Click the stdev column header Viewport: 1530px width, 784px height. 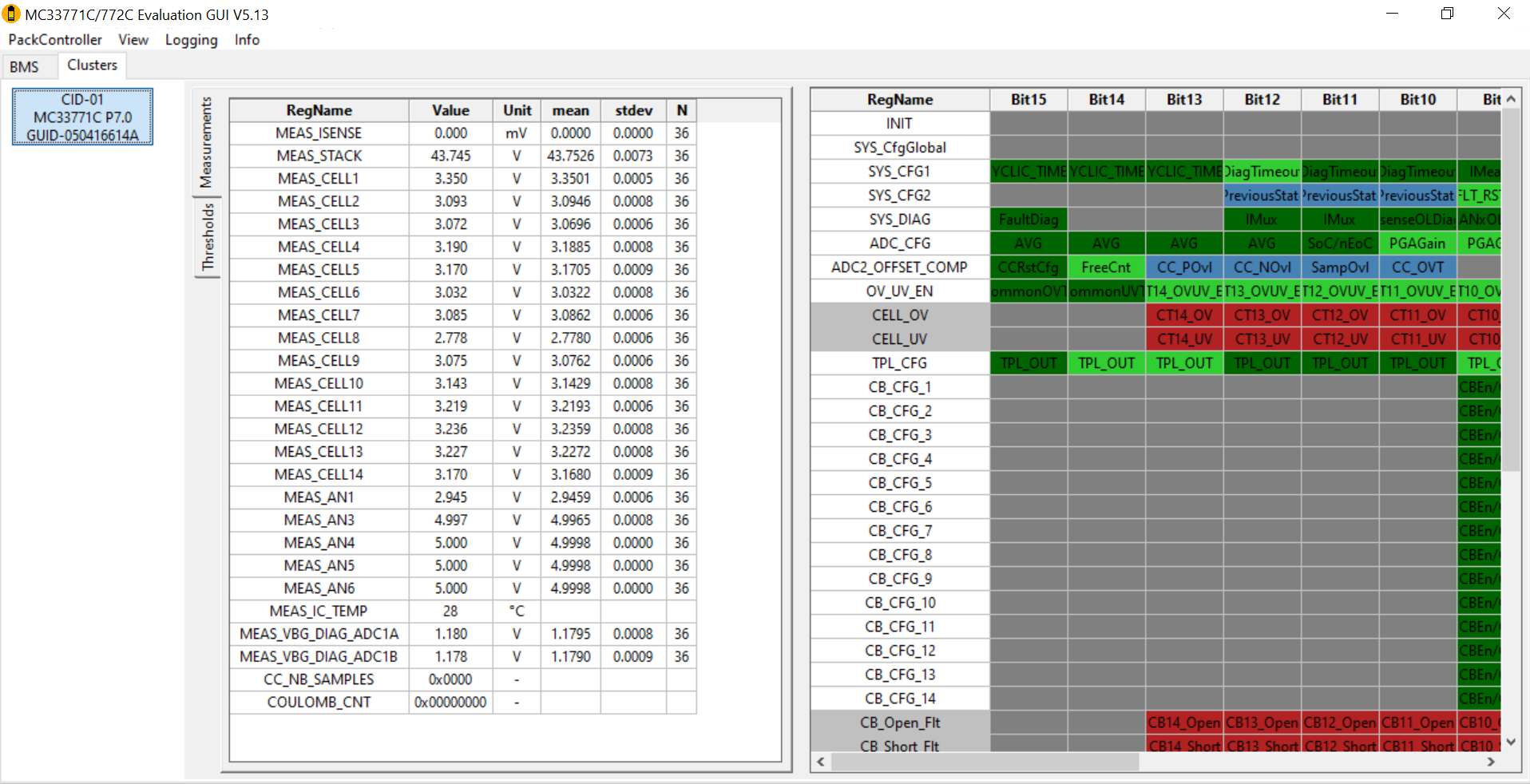(x=633, y=110)
